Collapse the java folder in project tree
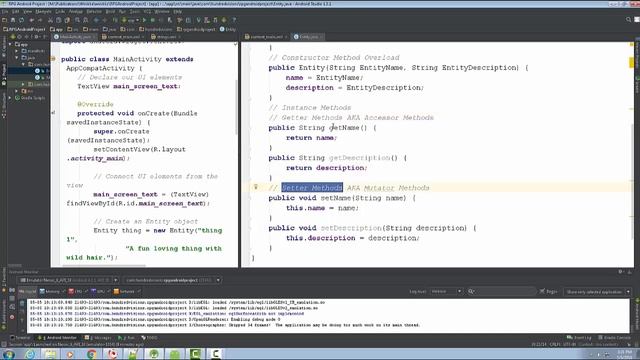 pos(17,58)
